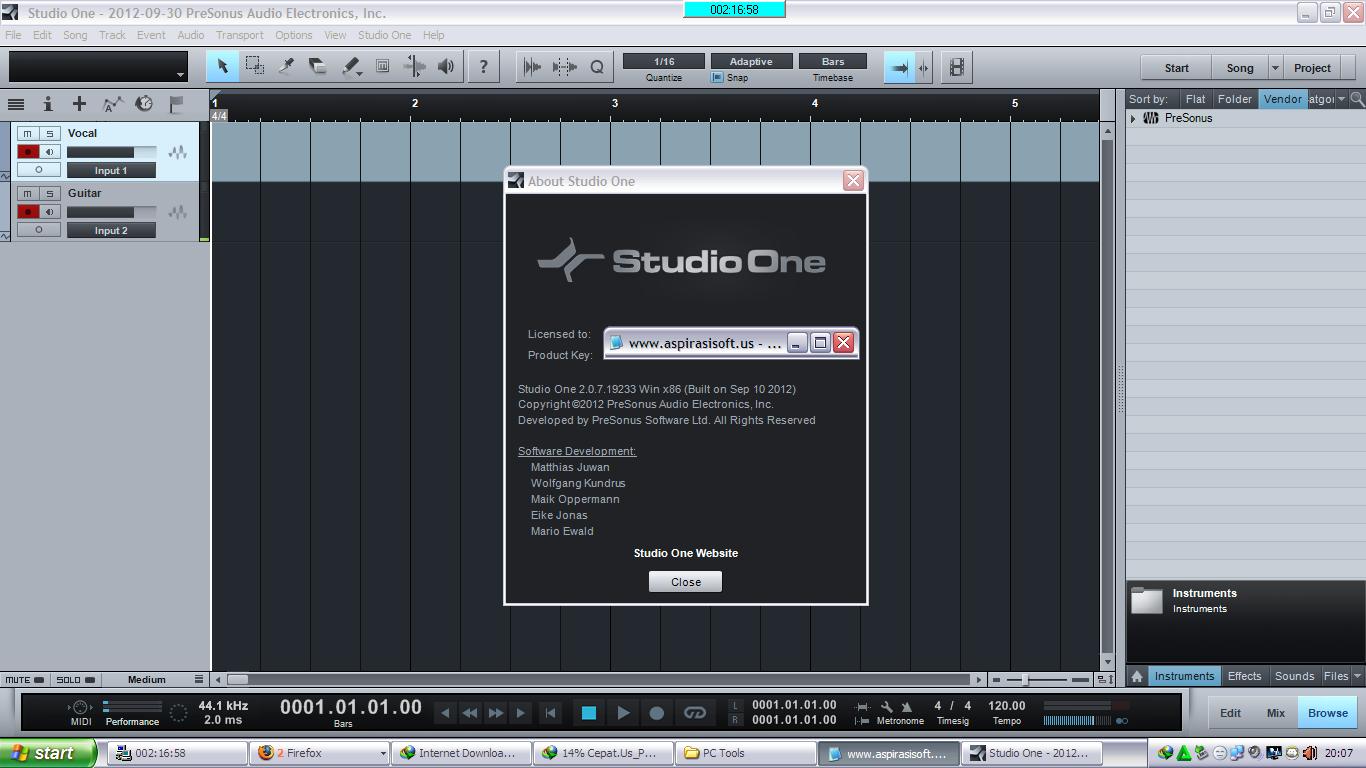Toggle the Snap checkbox
This screenshot has height=768, width=1366.
coord(717,77)
